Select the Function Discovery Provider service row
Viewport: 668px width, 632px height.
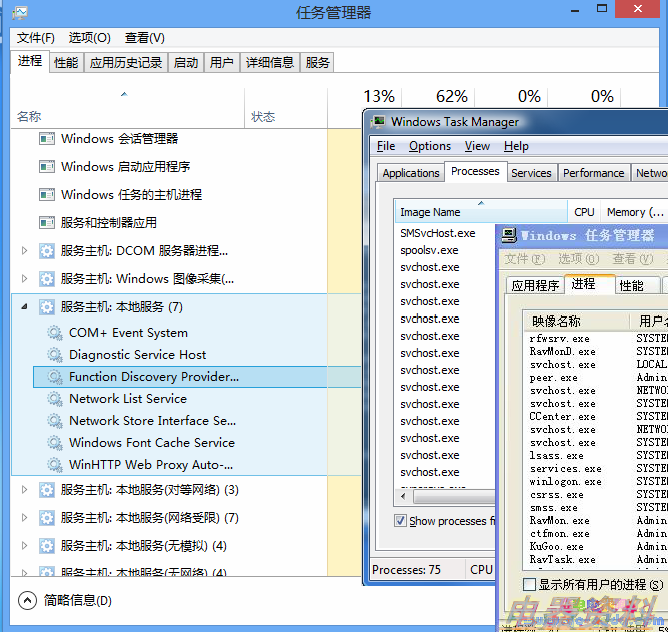pos(153,377)
